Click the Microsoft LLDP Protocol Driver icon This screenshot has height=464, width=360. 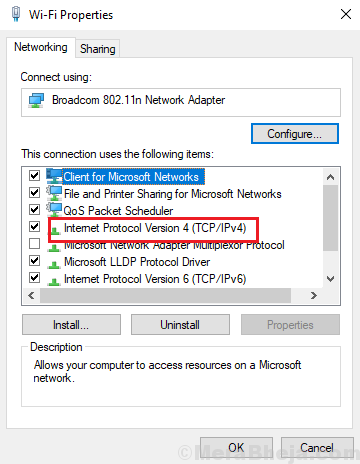54,264
